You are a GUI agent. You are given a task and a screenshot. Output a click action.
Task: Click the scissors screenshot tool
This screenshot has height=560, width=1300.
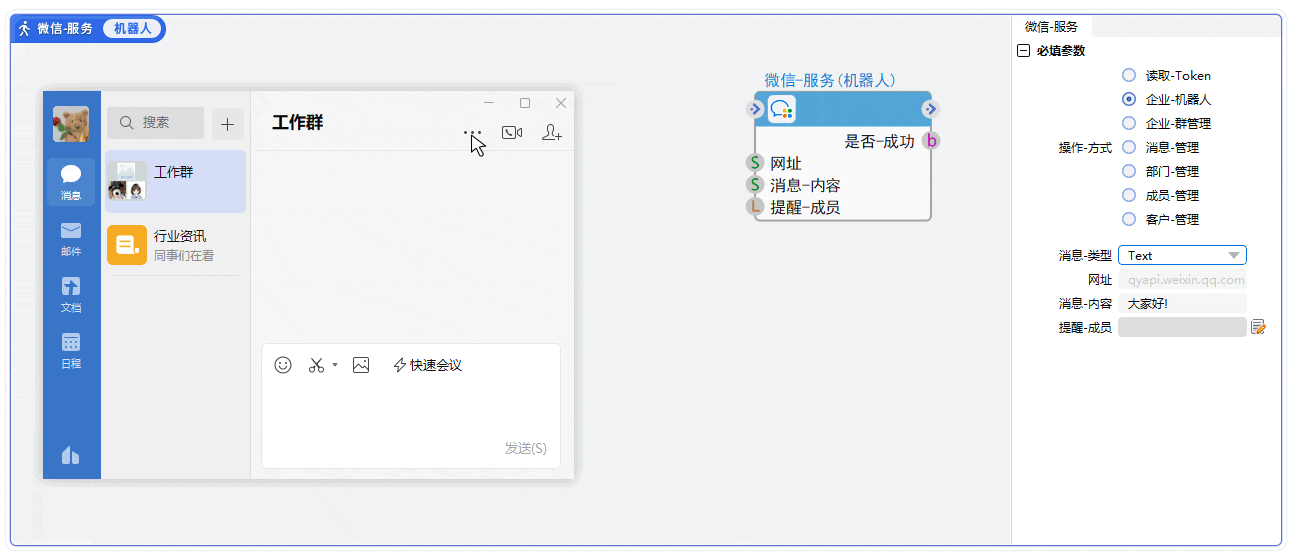tap(316, 365)
